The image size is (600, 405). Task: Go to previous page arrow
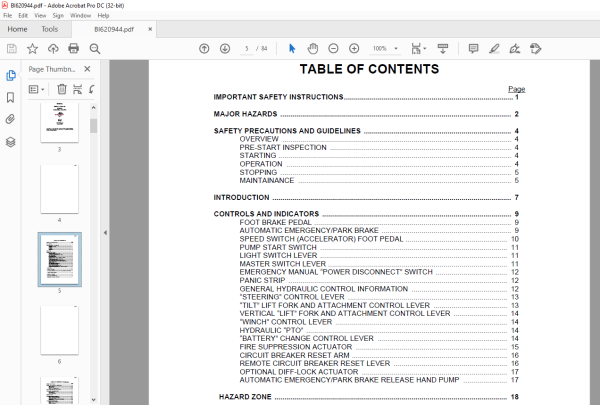[x=204, y=49]
